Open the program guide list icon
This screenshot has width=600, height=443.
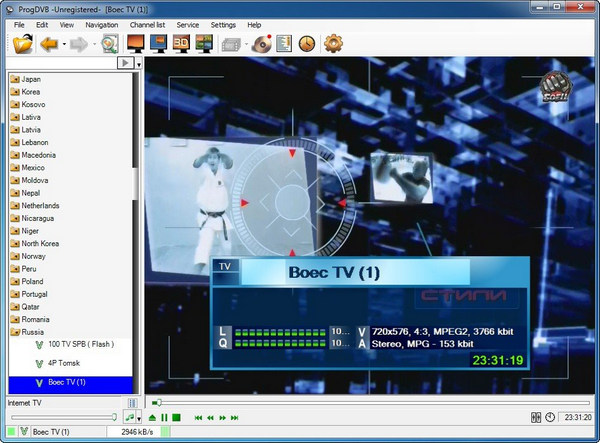tap(284, 44)
